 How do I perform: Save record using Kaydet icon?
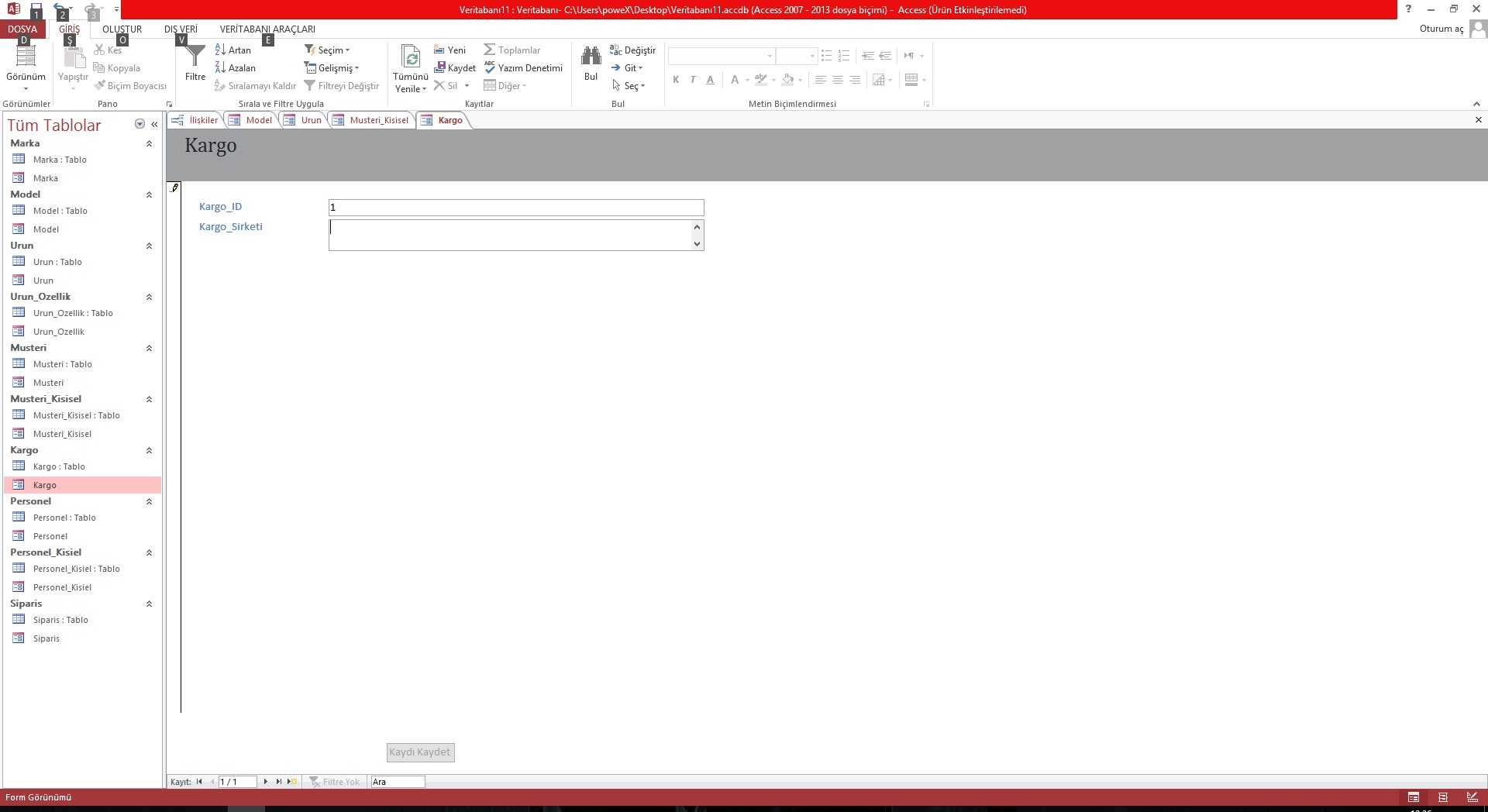click(455, 68)
